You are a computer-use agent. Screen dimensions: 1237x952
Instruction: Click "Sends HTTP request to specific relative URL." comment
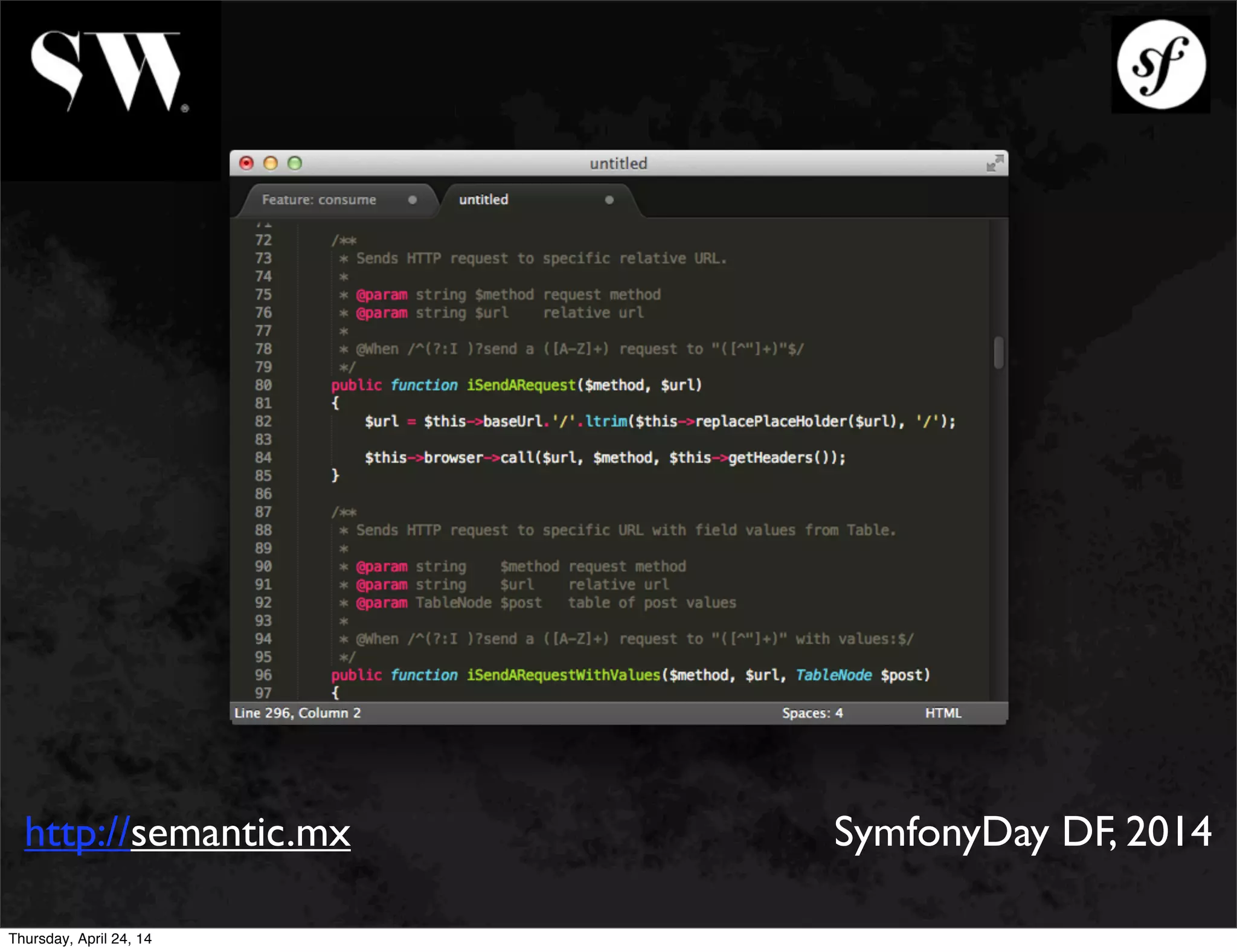pyautogui.click(x=541, y=259)
